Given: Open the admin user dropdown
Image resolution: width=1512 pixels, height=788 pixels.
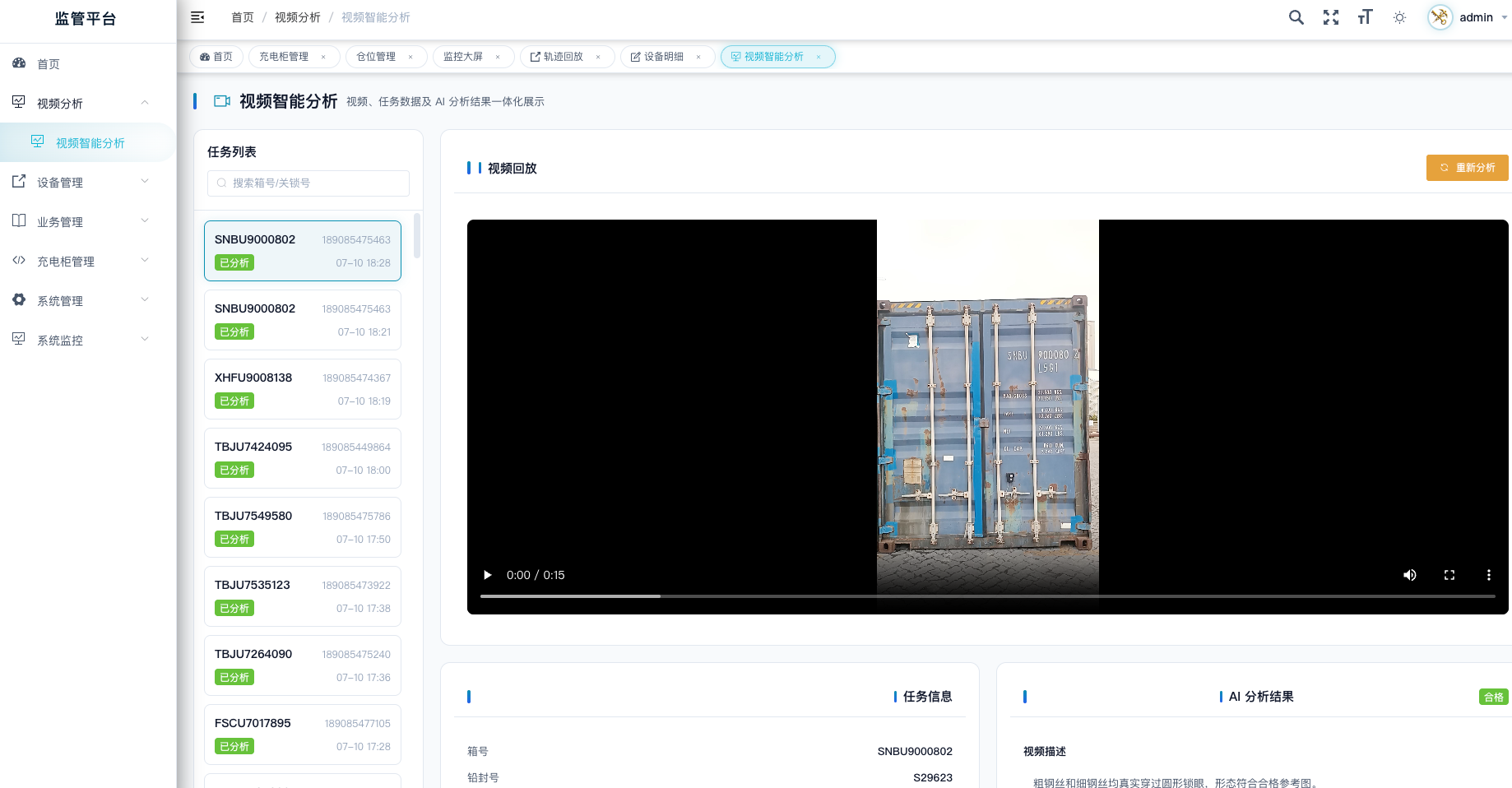Looking at the screenshot, I should 1468,17.
